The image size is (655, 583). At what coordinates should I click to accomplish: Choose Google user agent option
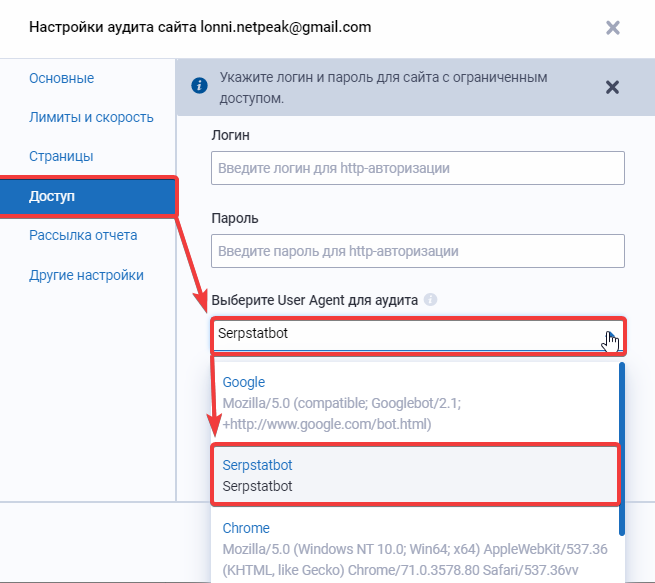pyautogui.click(x=415, y=403)
